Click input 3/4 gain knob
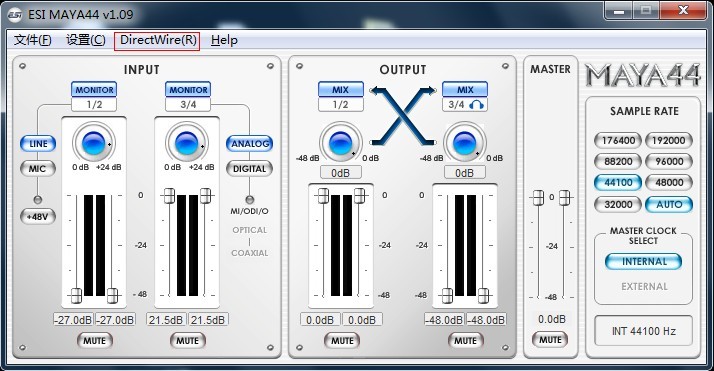 (x=187, y=143)
